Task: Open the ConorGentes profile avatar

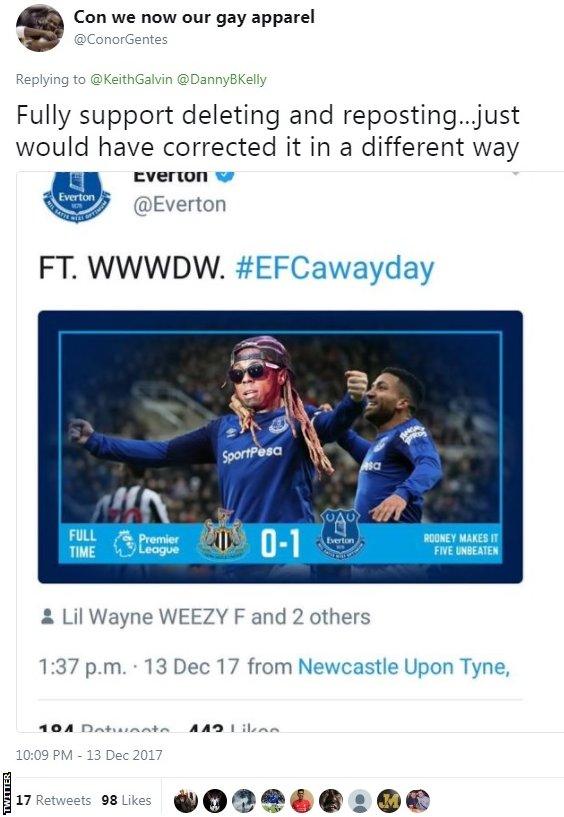Action: tap(40, 28)
